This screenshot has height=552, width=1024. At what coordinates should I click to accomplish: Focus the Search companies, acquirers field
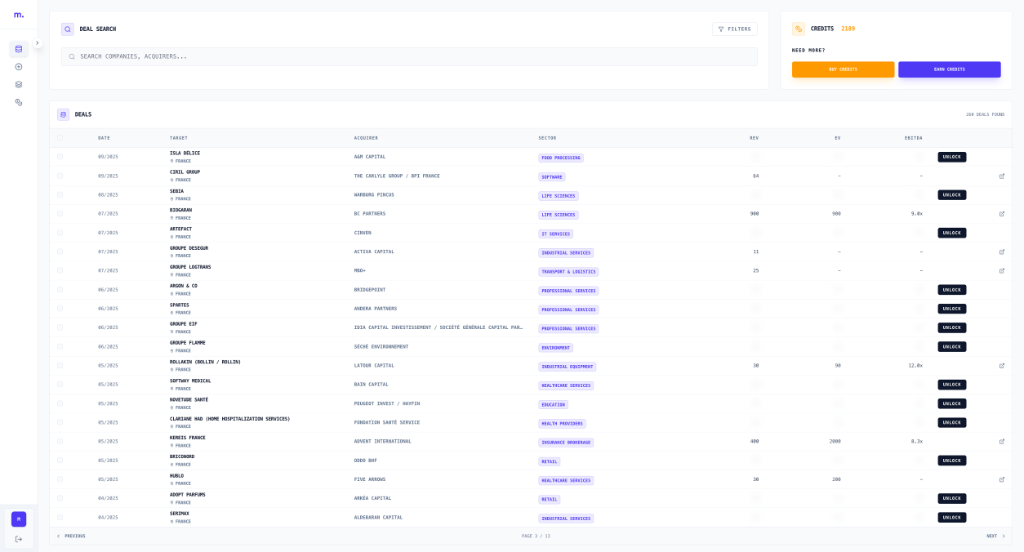click(409, 57)
